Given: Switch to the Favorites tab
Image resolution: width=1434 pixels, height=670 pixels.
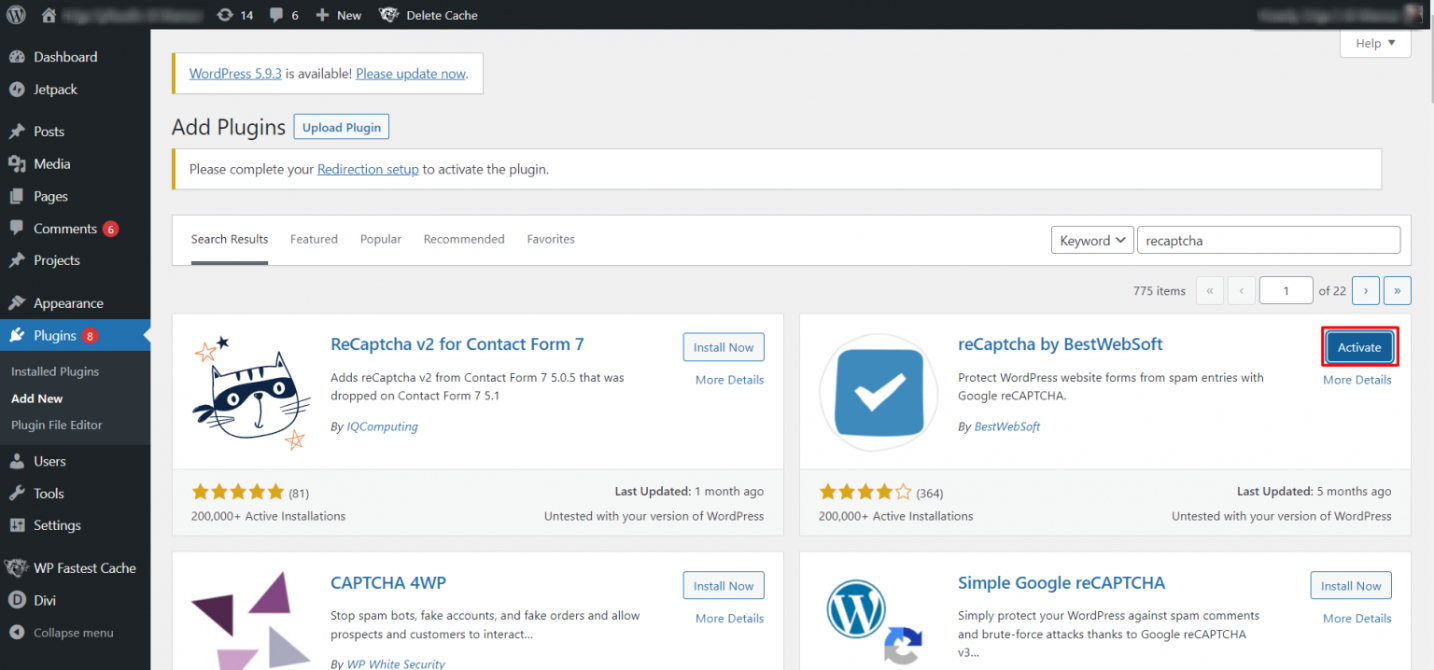Looking at the screenshot, I should click(x=551, y=239).
